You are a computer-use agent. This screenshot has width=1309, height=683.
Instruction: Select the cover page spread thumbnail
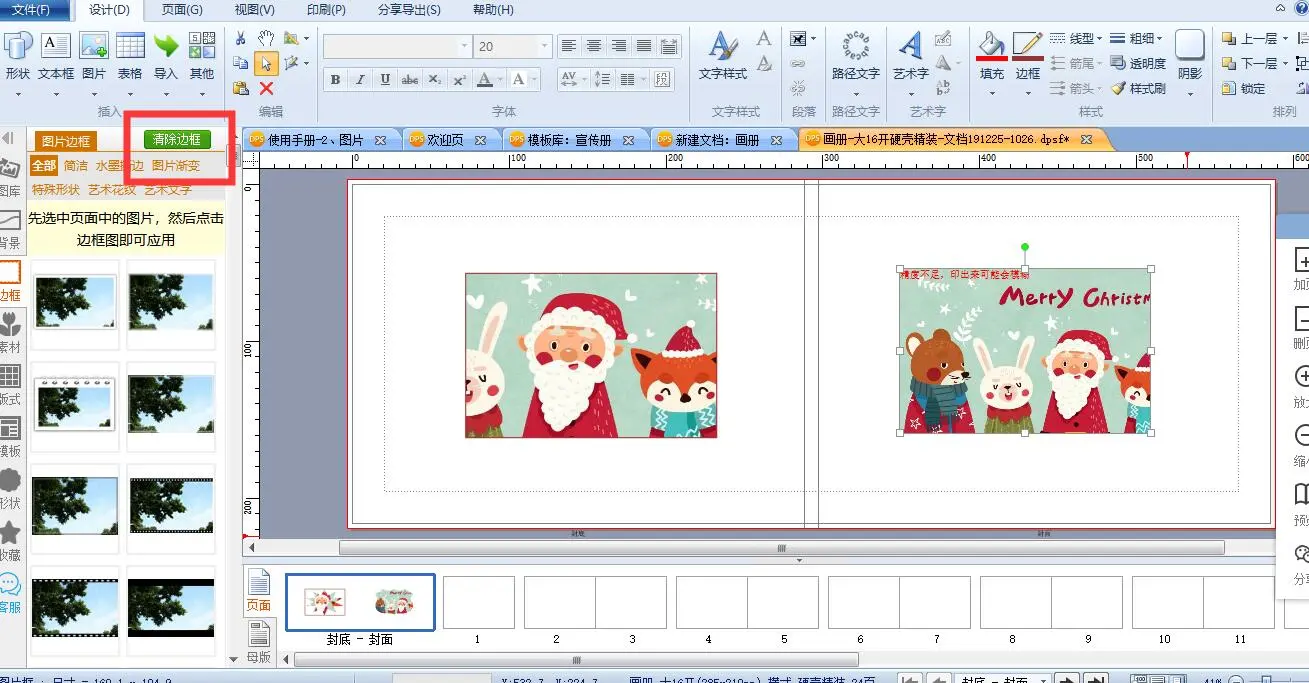coord(360,602)
